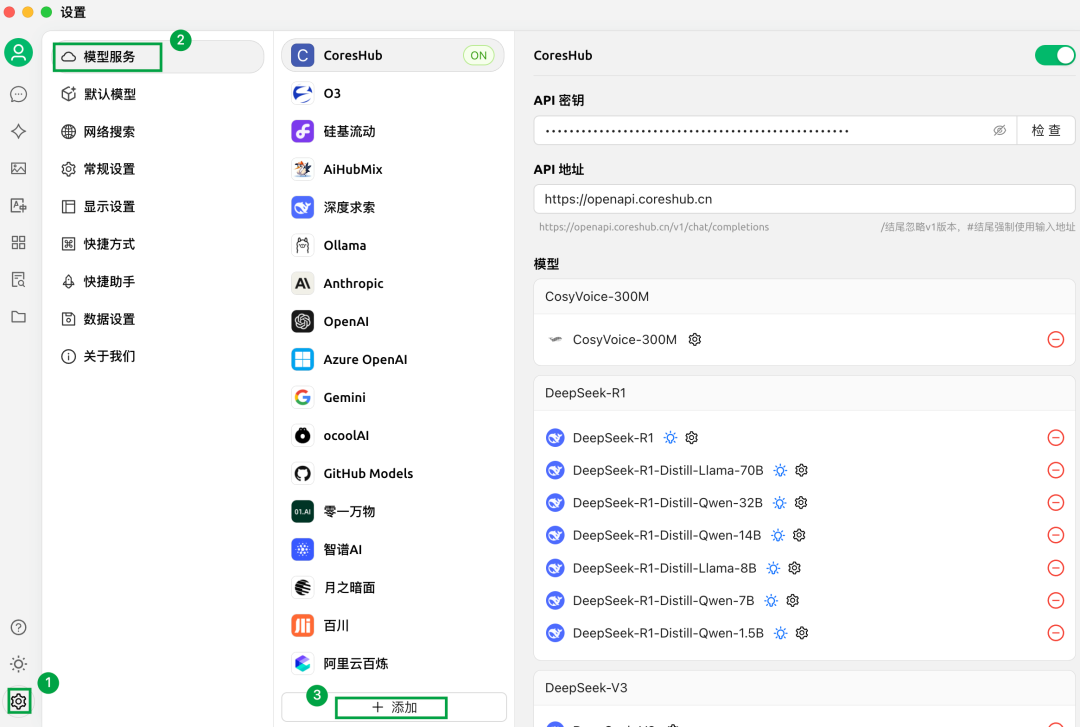Screen dimensions: 1080x727
Task: Select the 百川 provider
Action: [393, 625]
